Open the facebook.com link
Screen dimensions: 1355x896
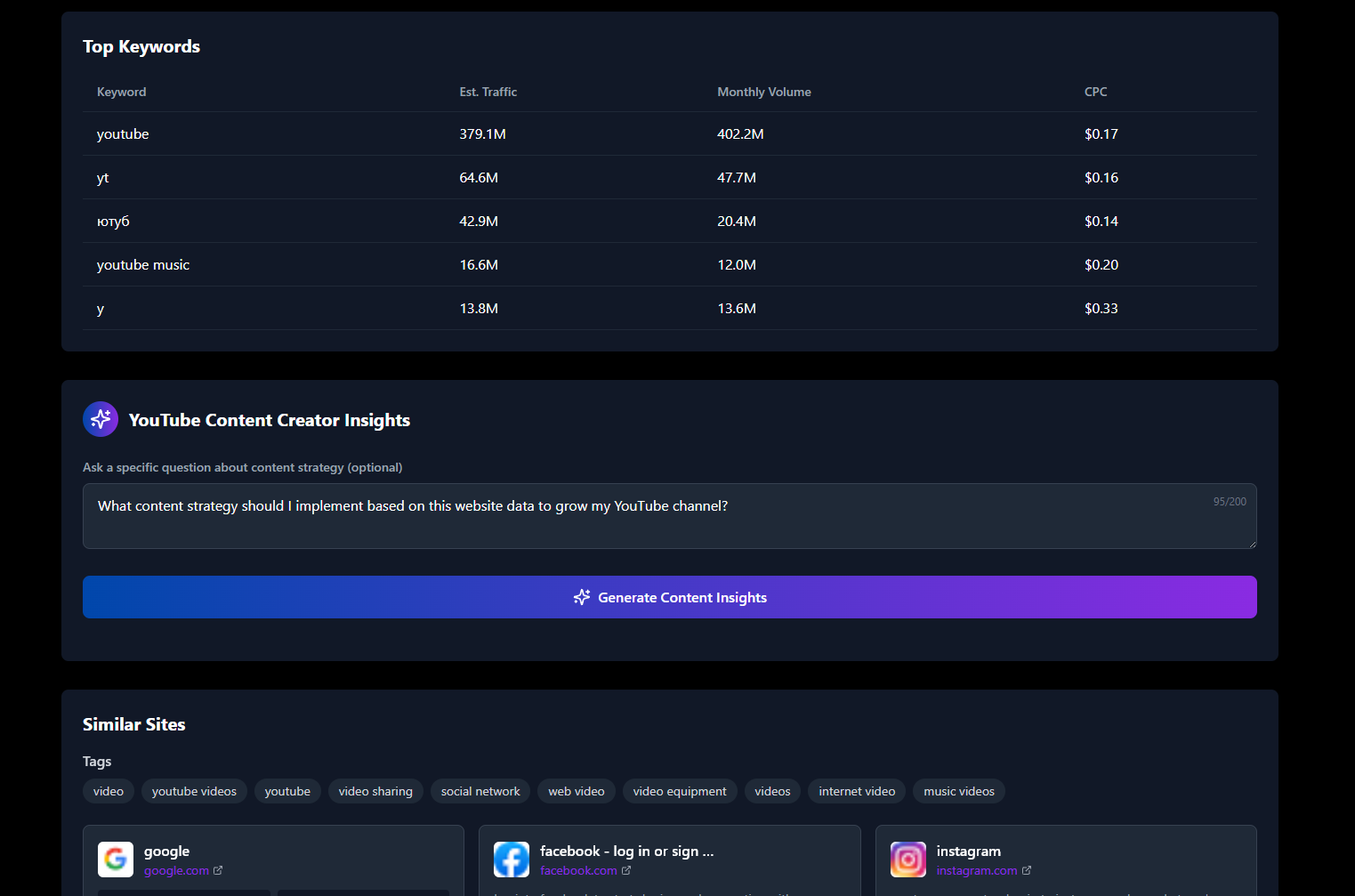coord(578,870)
